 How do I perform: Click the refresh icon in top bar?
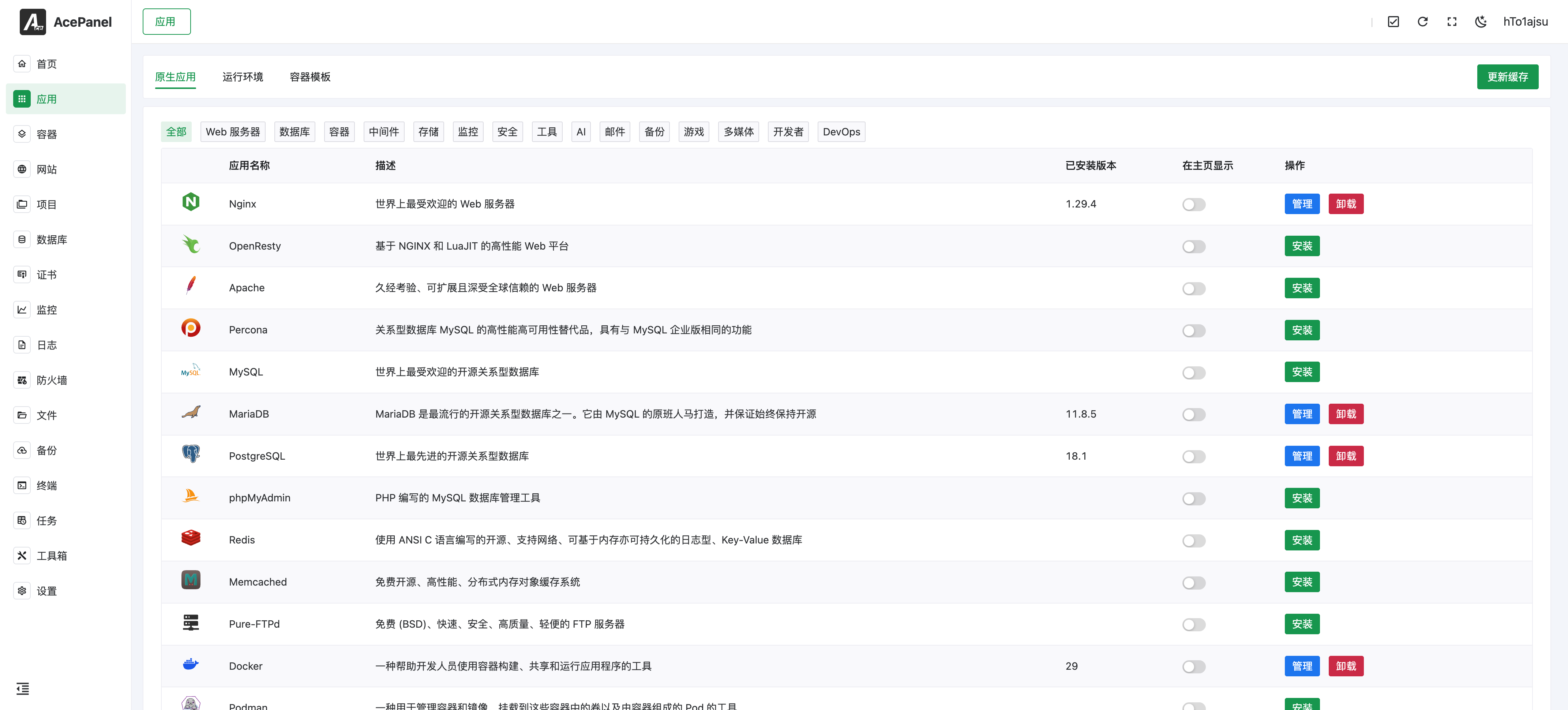[x=1422, y=22]
